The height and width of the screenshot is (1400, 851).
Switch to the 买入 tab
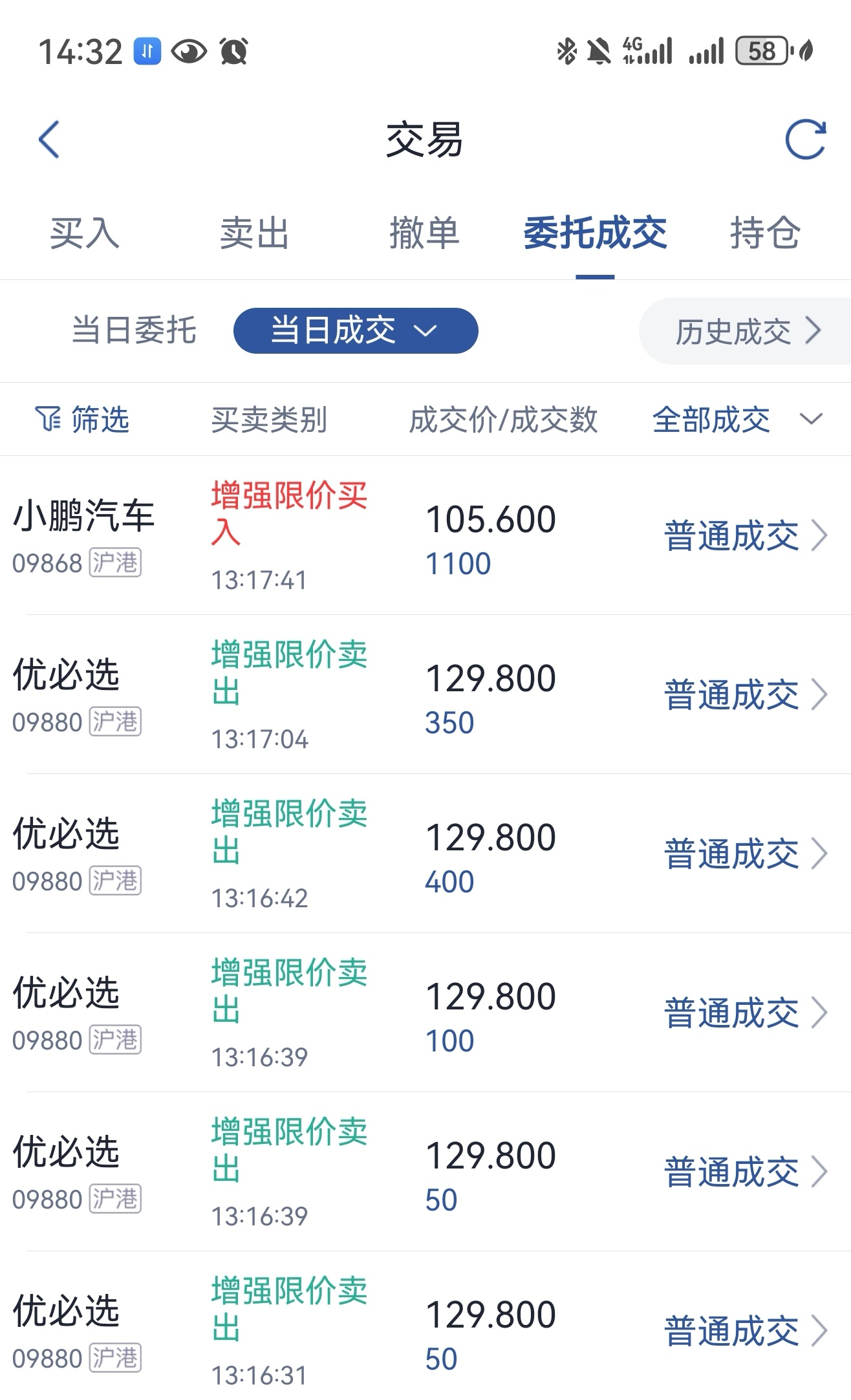(85, 233)
